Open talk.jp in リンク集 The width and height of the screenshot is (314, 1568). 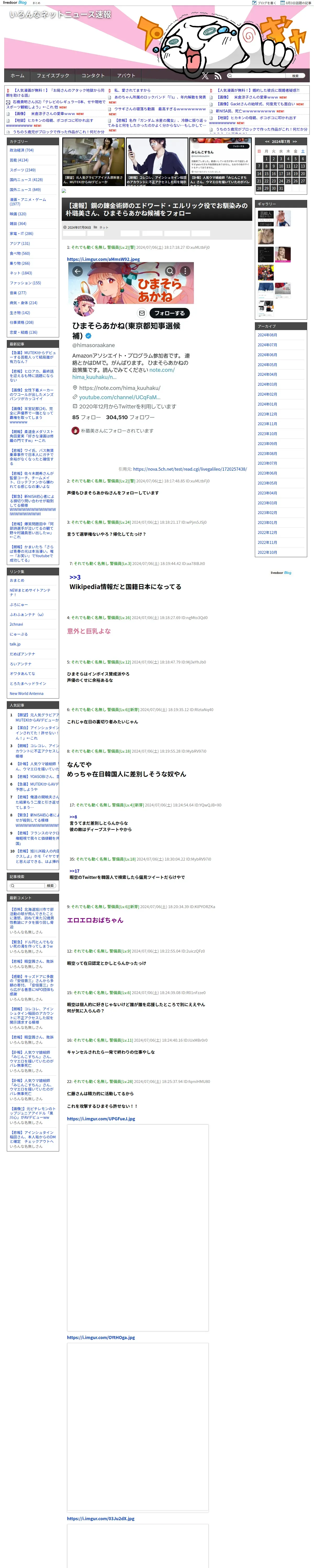pyautogui.click(x=15, y=644)
